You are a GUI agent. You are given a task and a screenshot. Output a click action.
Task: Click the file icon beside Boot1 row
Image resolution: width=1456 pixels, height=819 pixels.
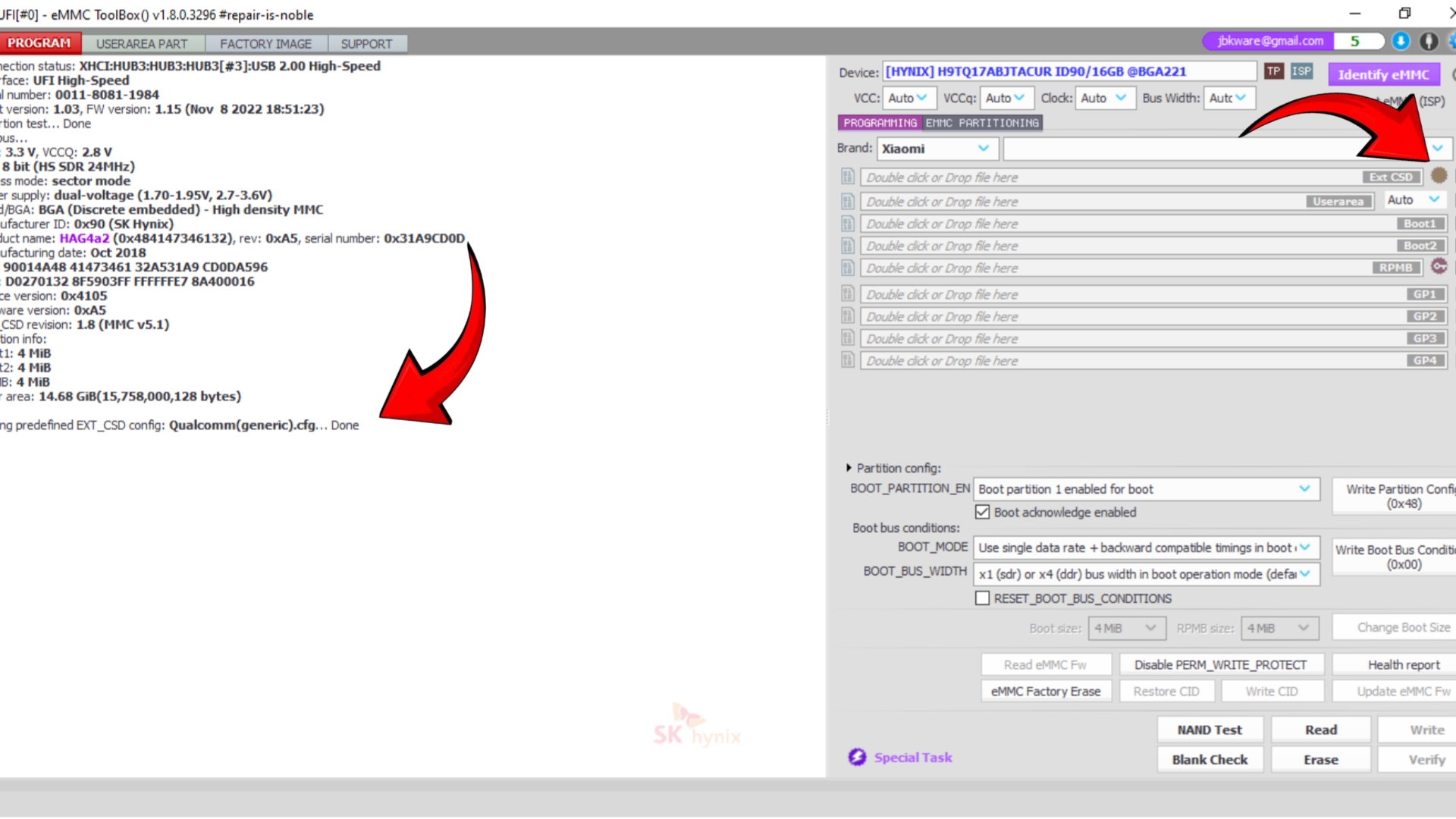click(848, 224)
